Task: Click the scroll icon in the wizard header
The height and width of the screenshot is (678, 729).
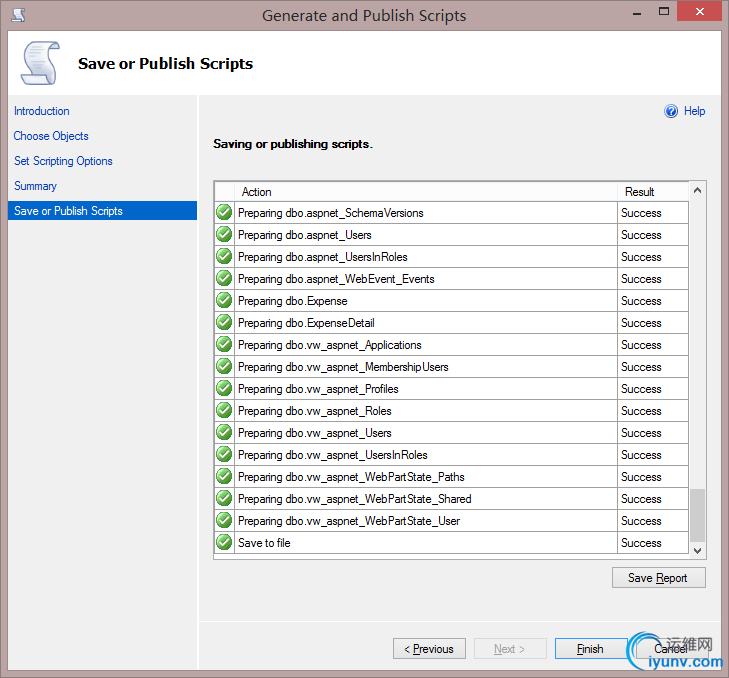Action: pos(40,64)
